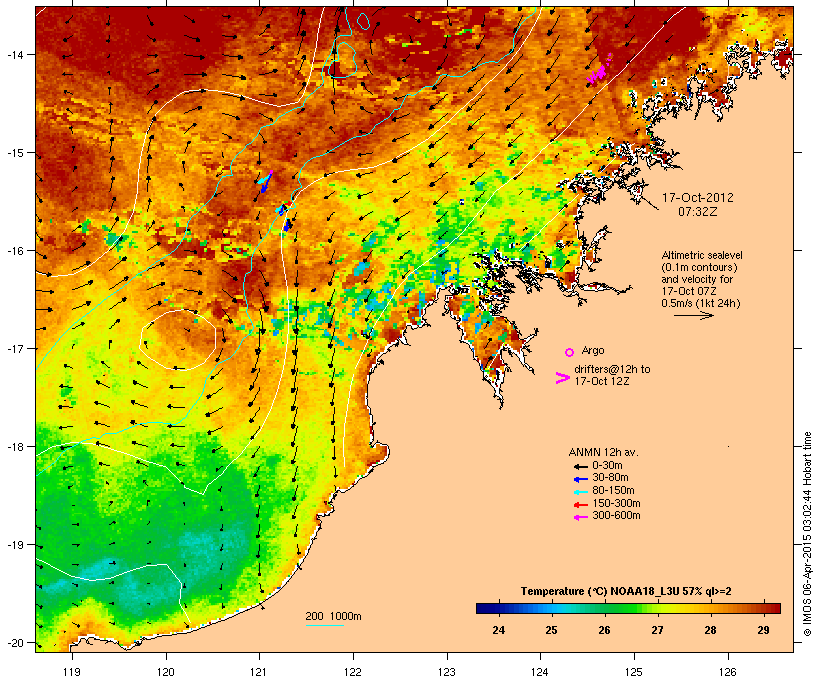Click the longitude axis label 123
820x680 pixels.
pos(447,672)
